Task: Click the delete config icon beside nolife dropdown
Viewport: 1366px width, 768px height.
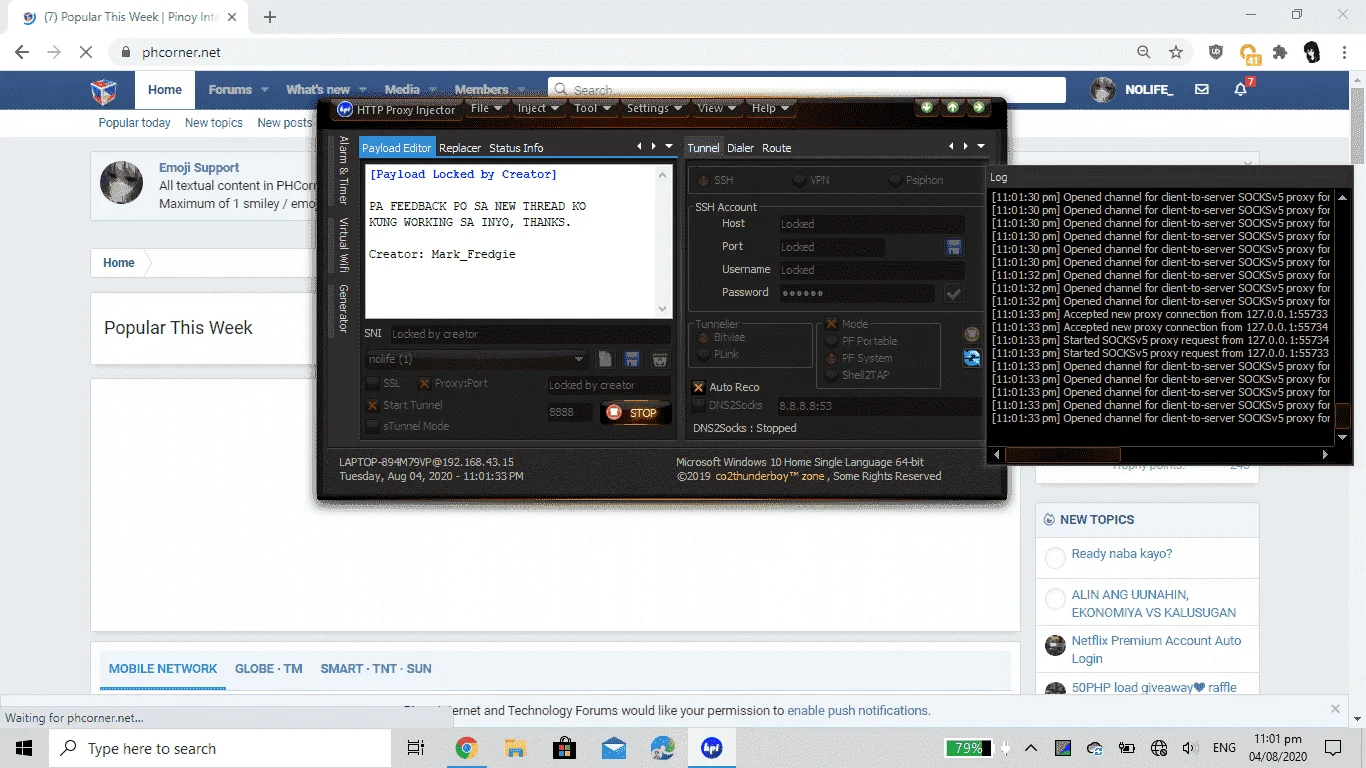Action: tap(660, 359)
